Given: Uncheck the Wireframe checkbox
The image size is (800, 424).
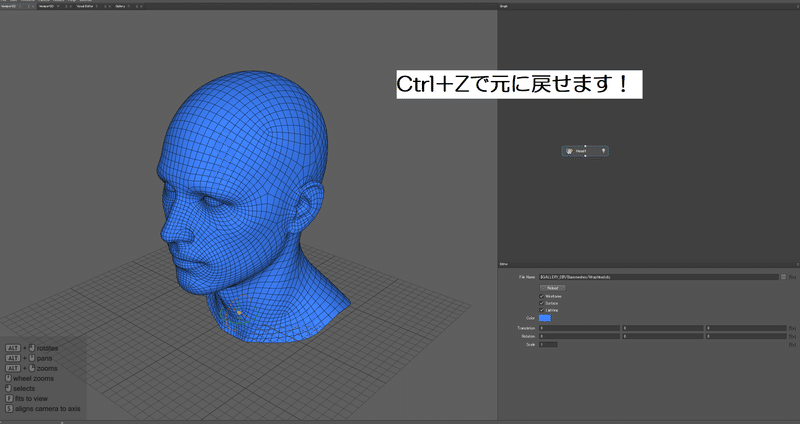Looking at the screenshot, I should pyautogui.click(x=541, y=296).
